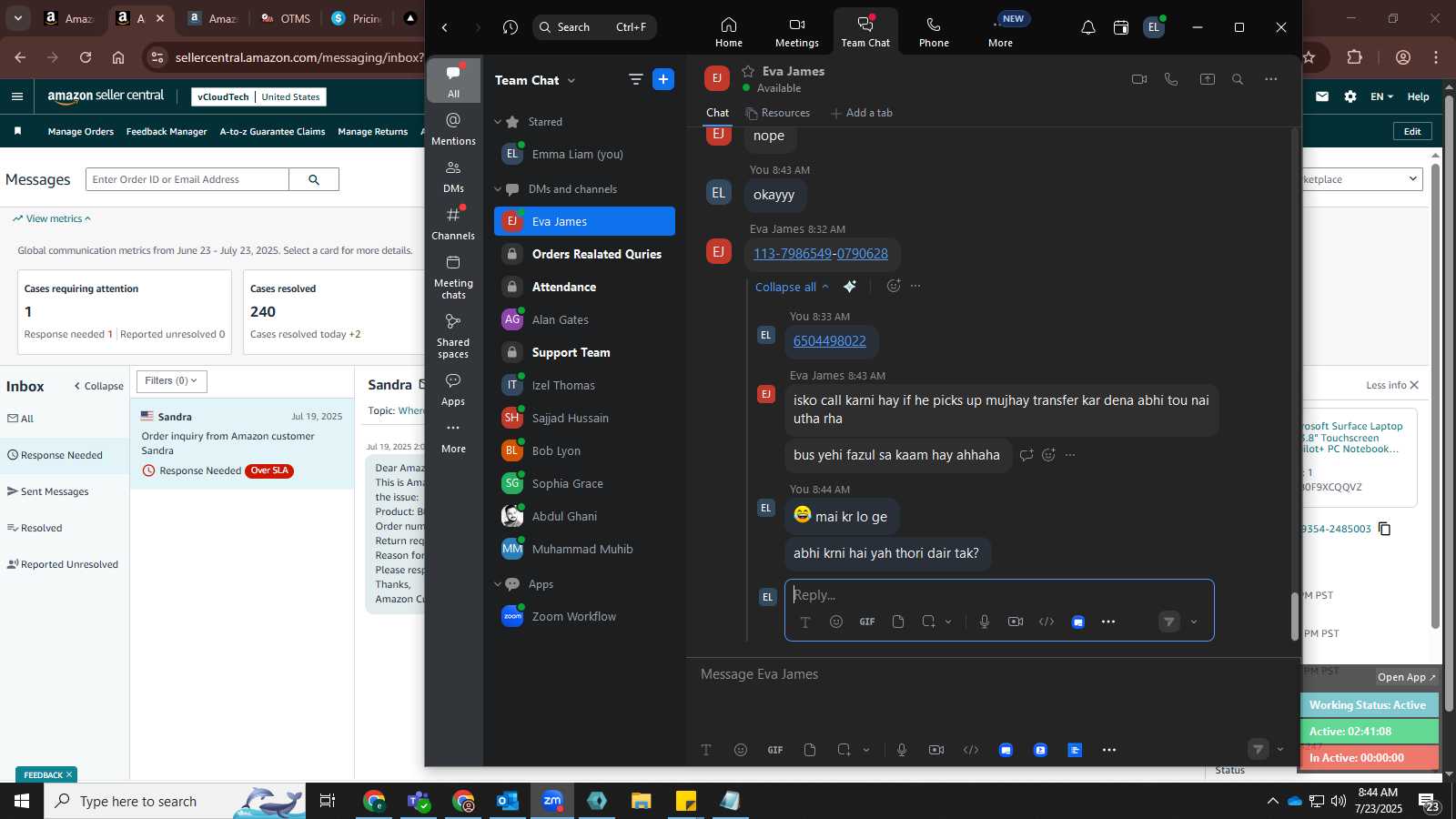Open the Resources tab
The width and height of the screenshot is (1456, 819).
(778, 113)
